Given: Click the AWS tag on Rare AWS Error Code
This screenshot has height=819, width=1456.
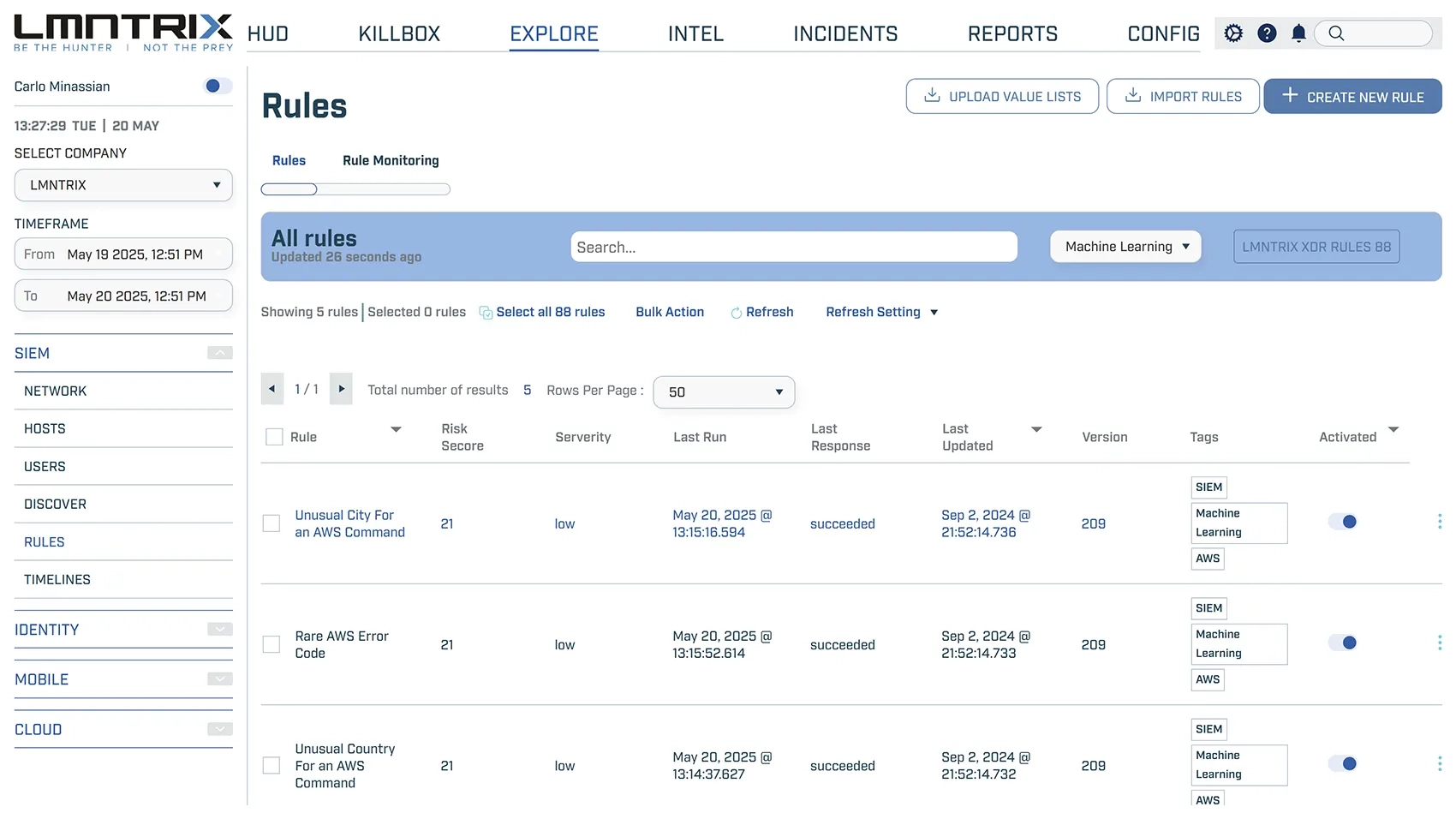Looking at the screenshot, I should tap(1208, 679).
